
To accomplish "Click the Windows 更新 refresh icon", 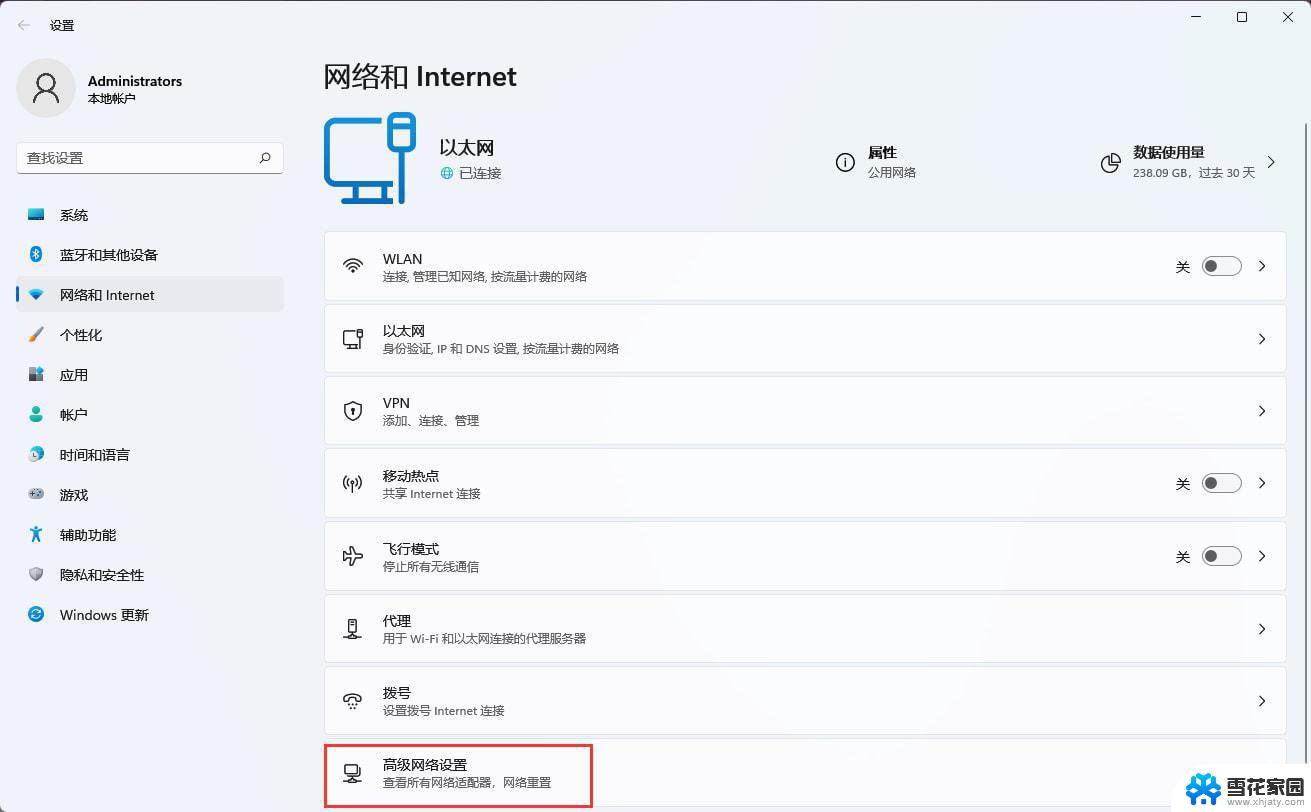I will coord(36,615).
